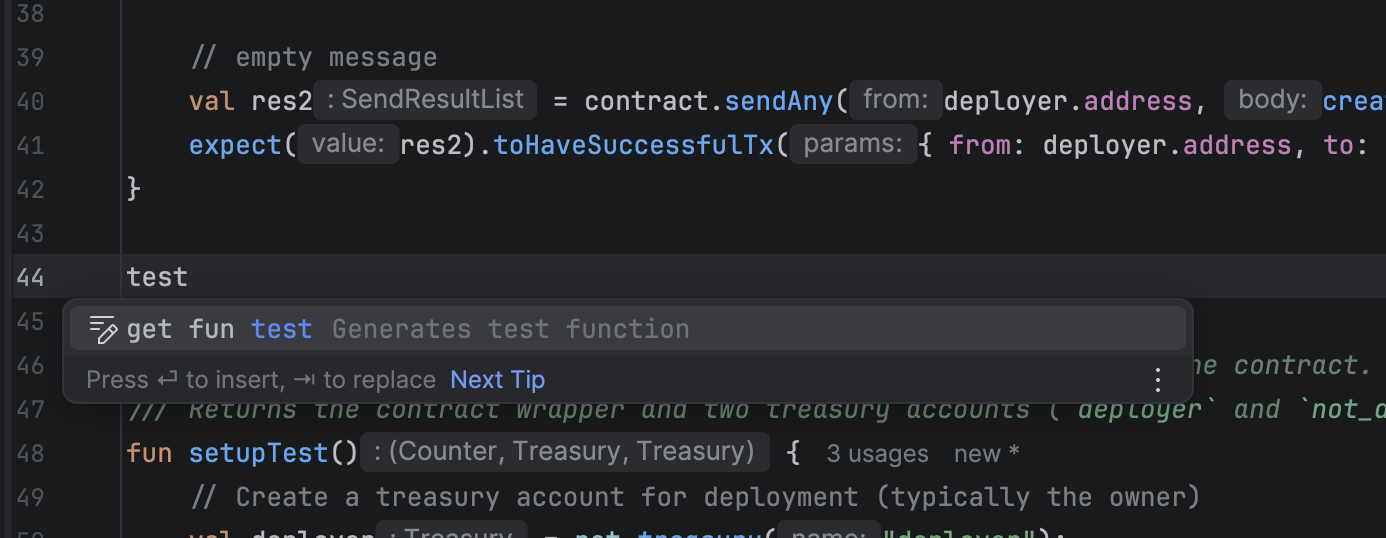Click the 'params:' hint after toHaveSuccessfulTx

pyautogui.click(x=852, y=145)
